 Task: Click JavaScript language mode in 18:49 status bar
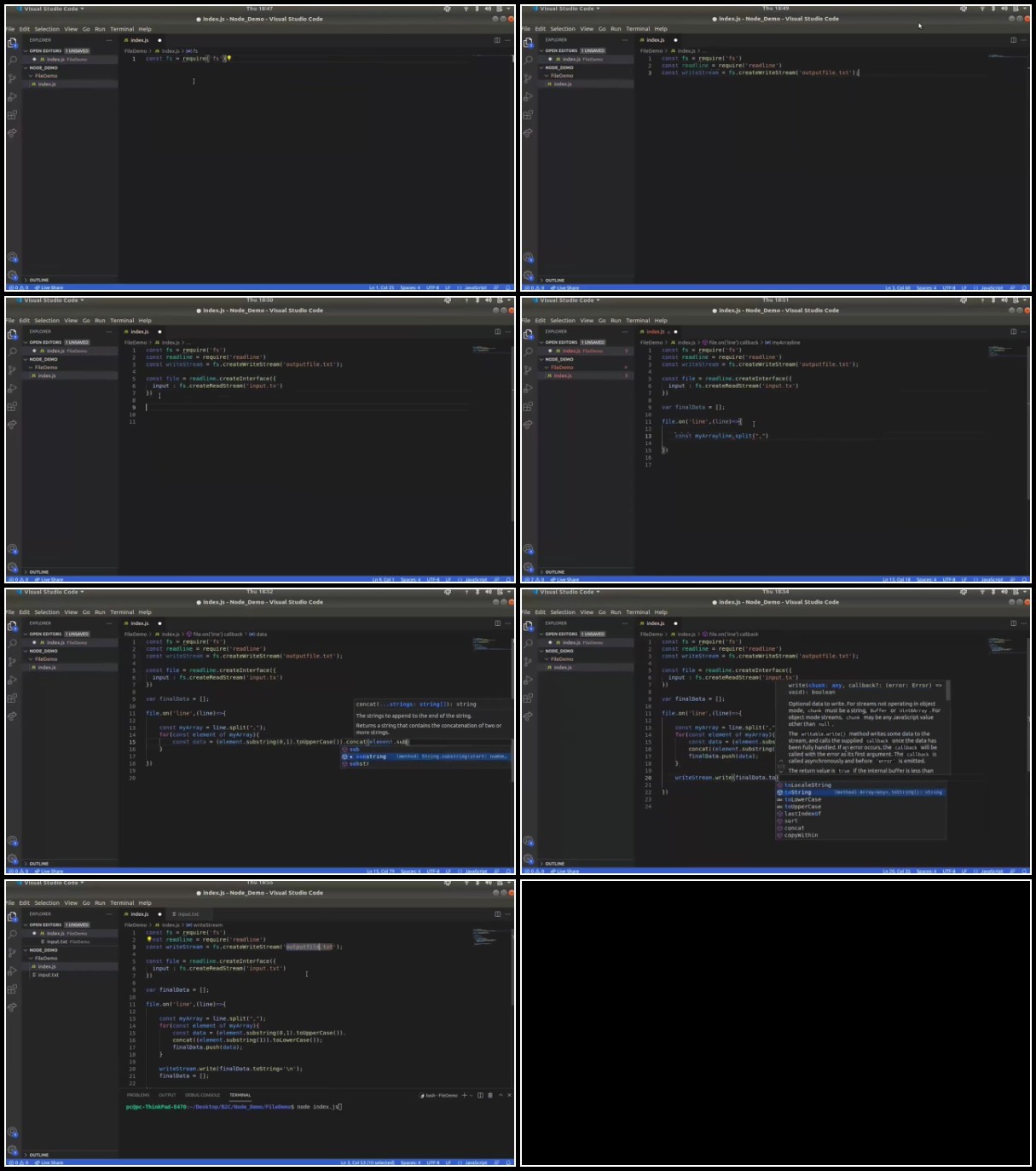[991, 287]
